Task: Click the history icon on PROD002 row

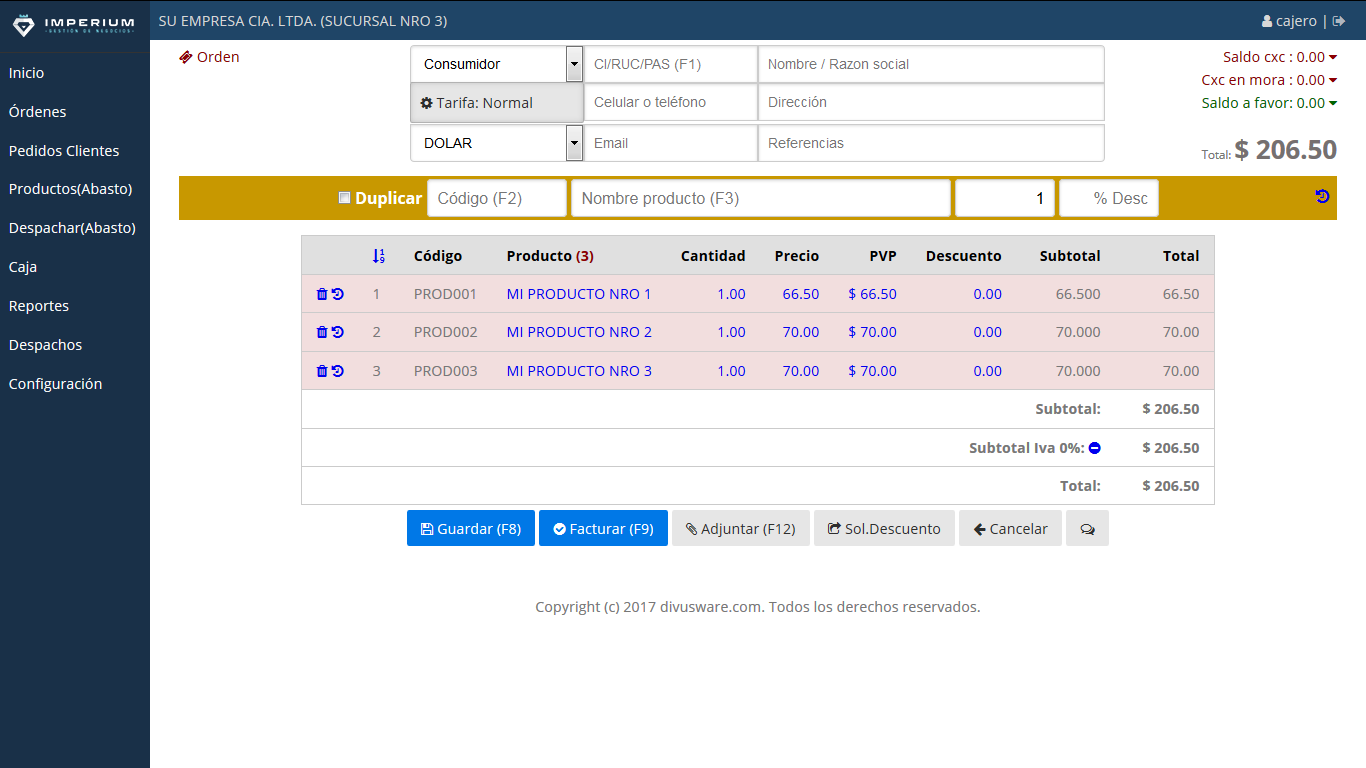Action: pos(338,332)
